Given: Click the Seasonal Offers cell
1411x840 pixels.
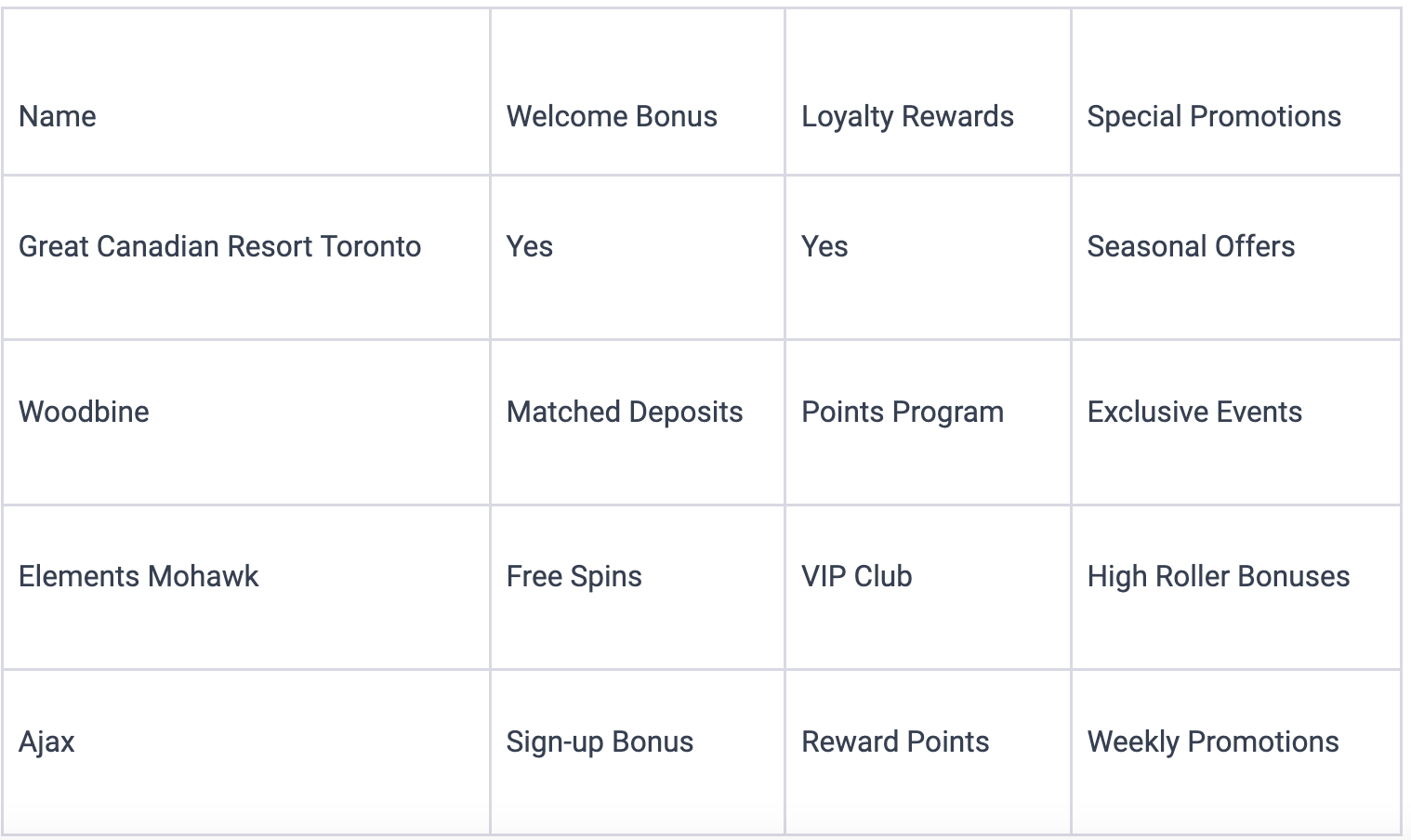Looking at the screenshot, I should [x=1191, y=246].
